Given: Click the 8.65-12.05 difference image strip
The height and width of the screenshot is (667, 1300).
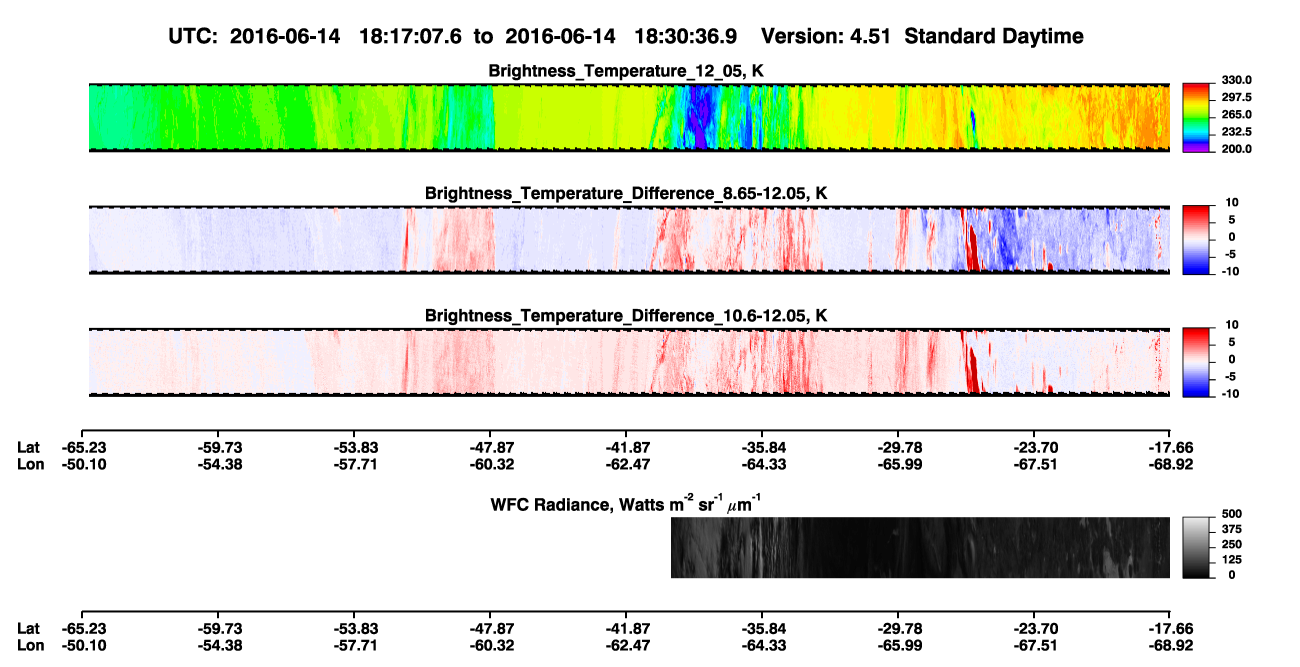Looking at the screenshot, I should pyautogui.click(x=629, y=240).
